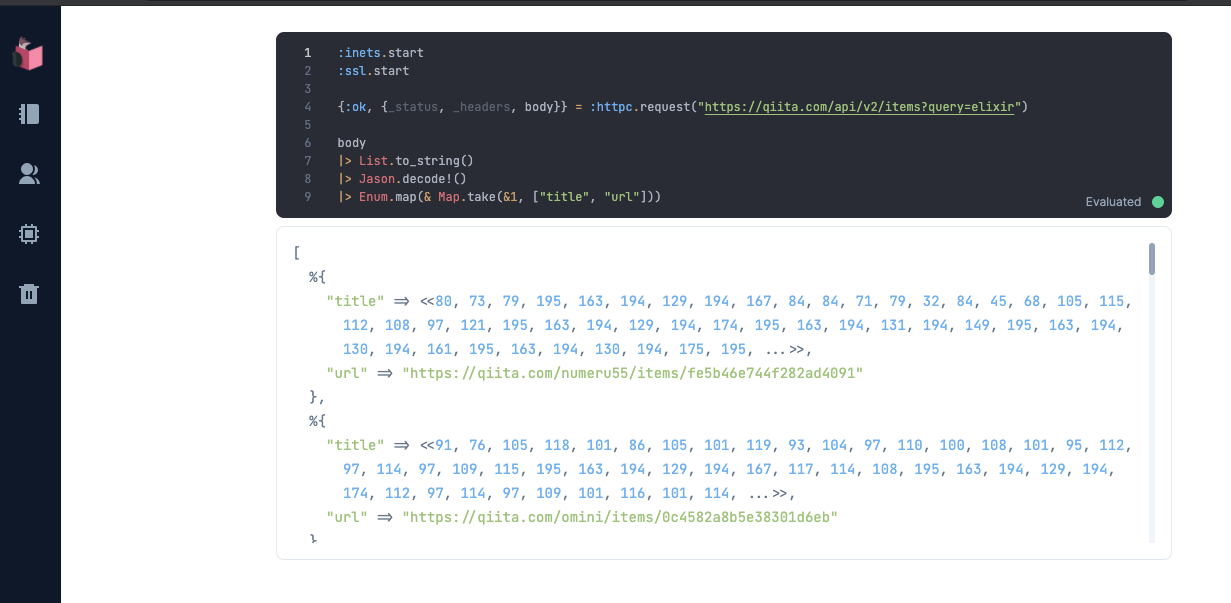Screen dimensions: 1231x603
Task: Click the omini item URL string
Action: (619, 517)
